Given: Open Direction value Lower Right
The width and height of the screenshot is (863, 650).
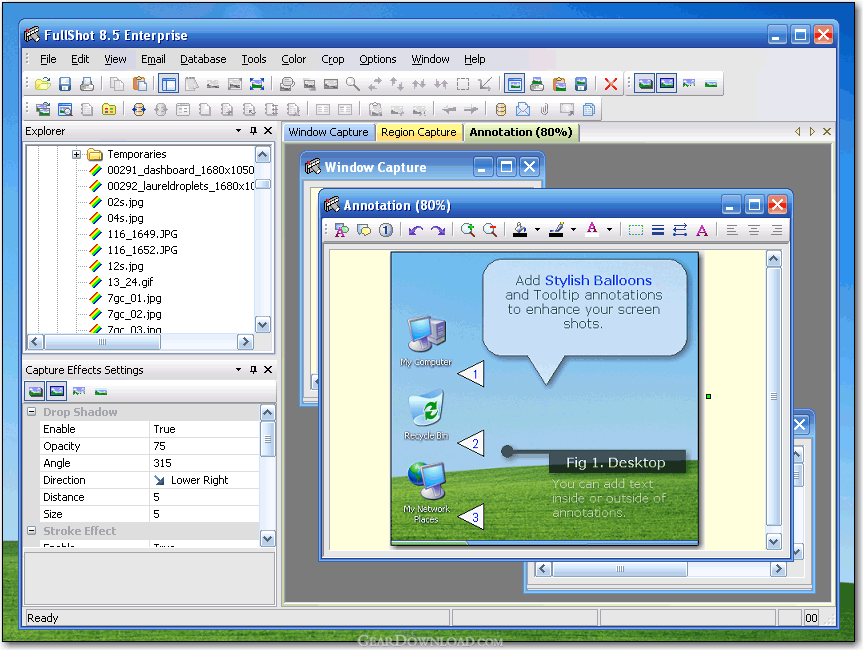Looking at the screenshot, I should pyautogui.click(x=204, y=480).
